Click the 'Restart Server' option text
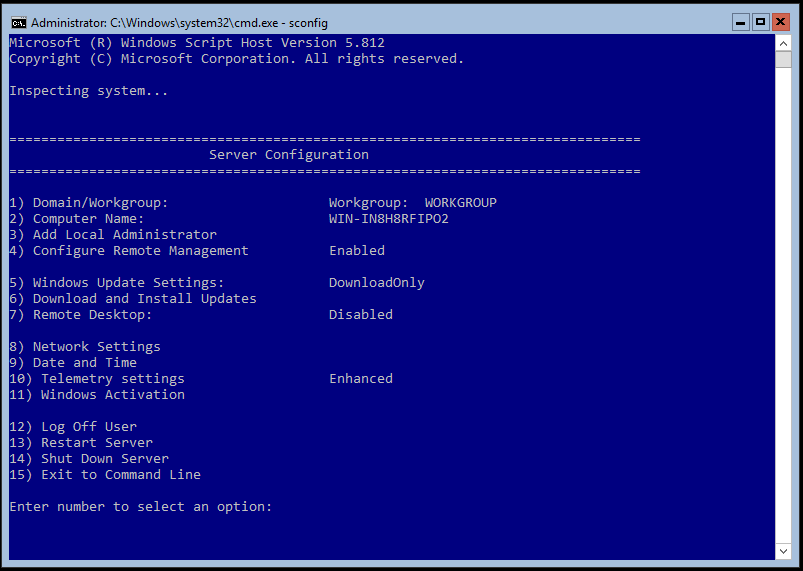Viewport: 803px width, 571px height. [96, 443]
